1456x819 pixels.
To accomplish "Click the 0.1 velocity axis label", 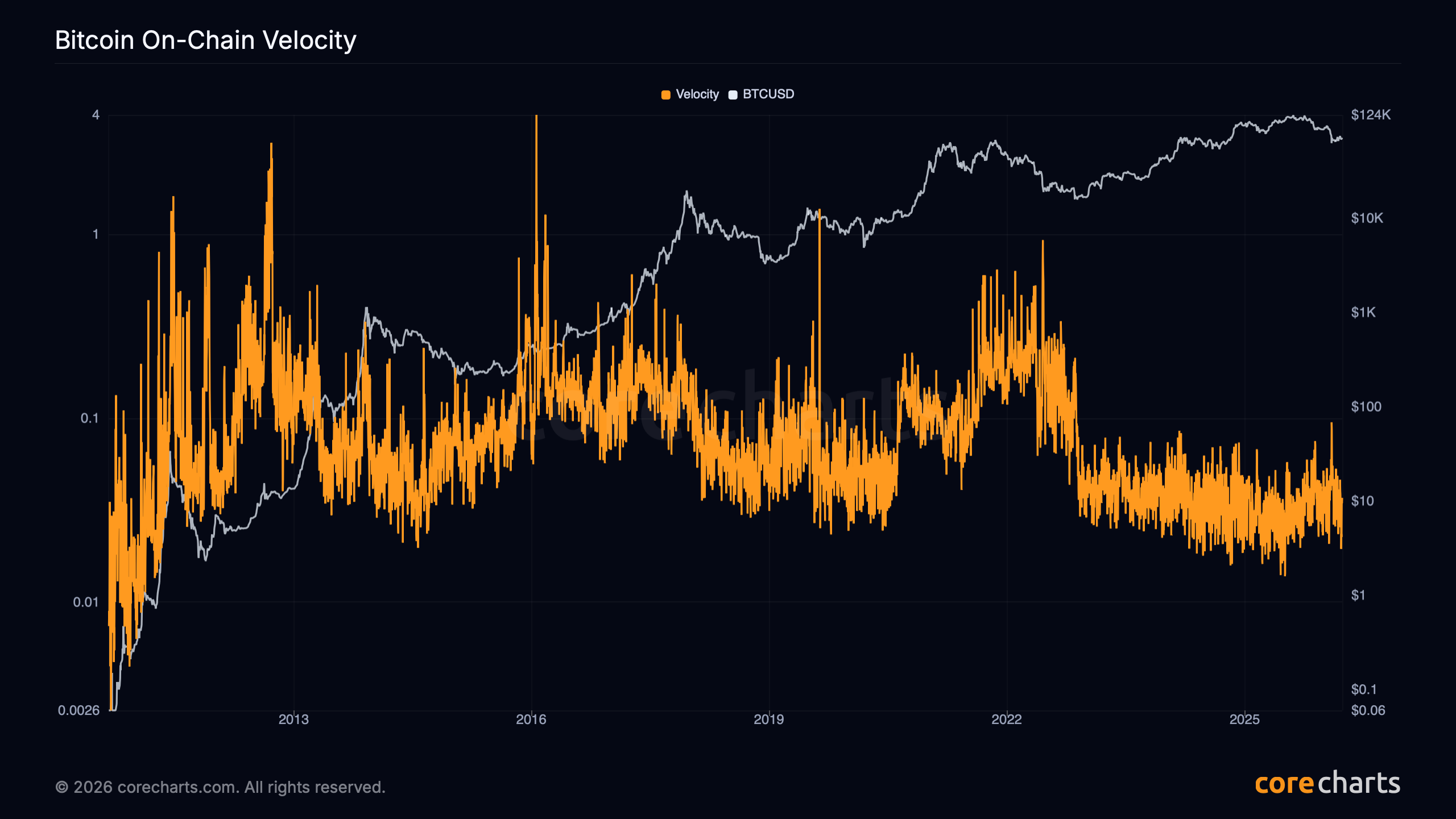I will pos(89,419).
